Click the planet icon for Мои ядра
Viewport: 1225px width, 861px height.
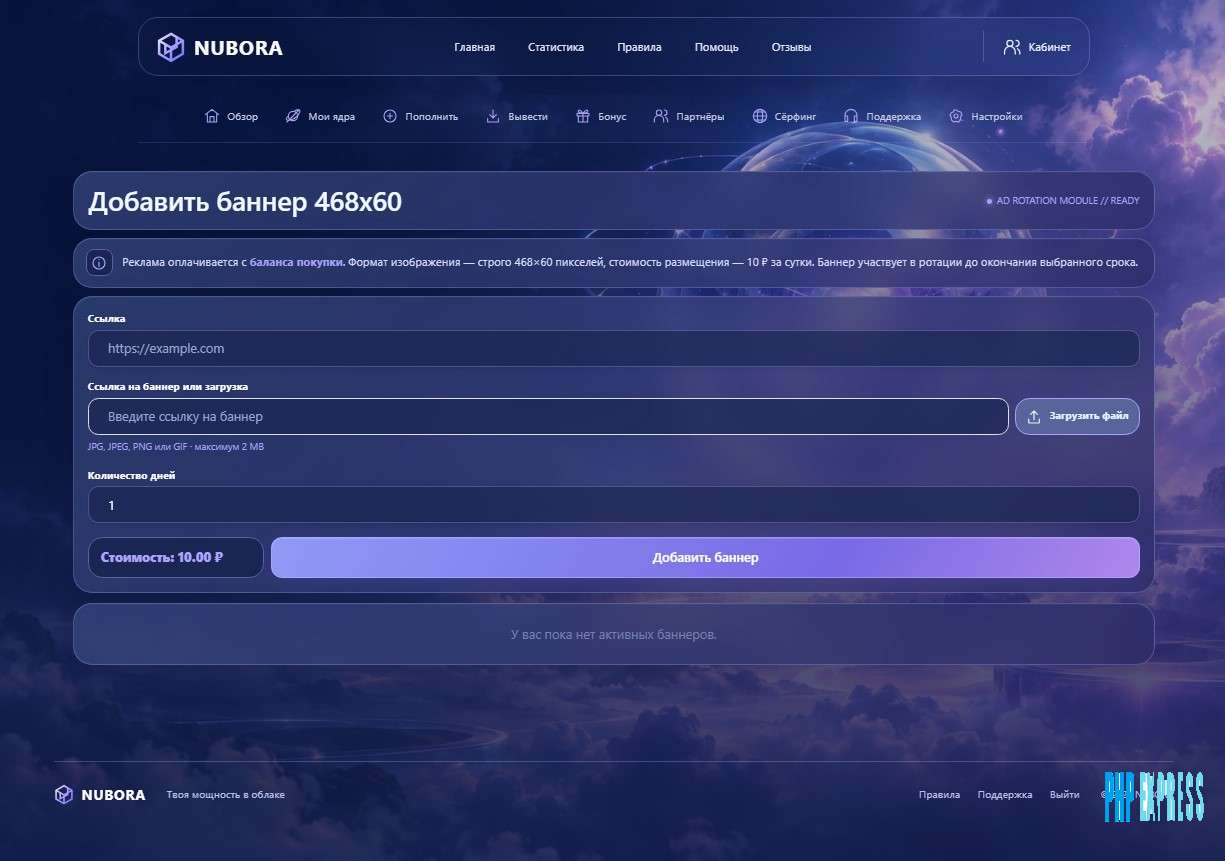coord(293,116)
